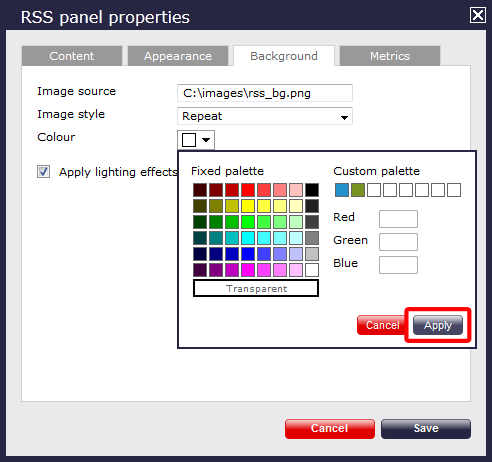Choose black swatch in the Fixed palette

coord(312,190)
